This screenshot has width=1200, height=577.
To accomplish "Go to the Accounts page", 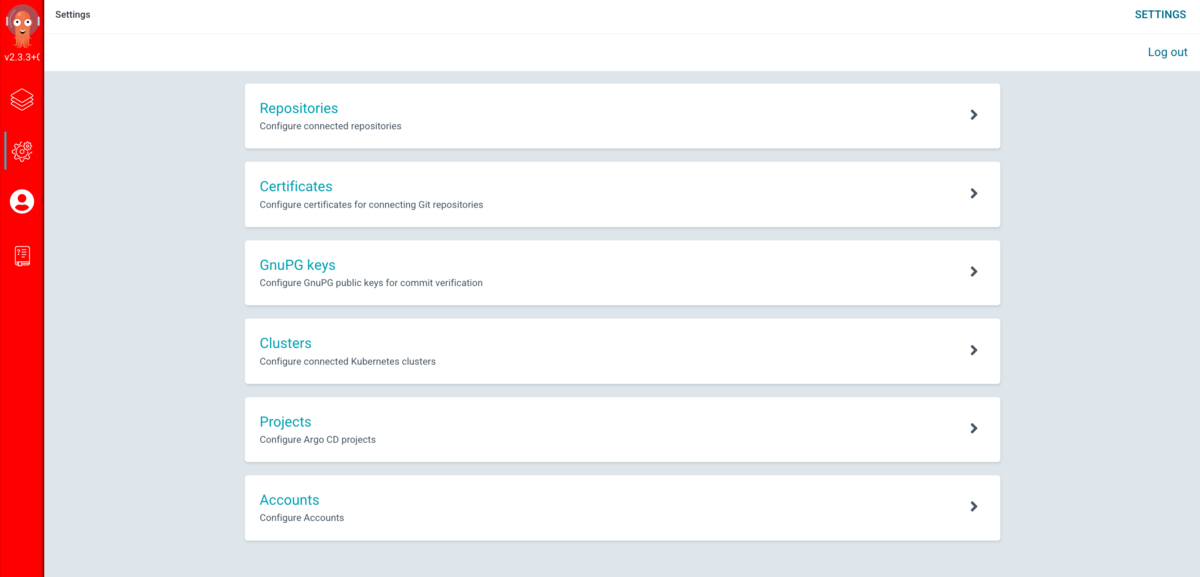I will (x=290, y=500).
